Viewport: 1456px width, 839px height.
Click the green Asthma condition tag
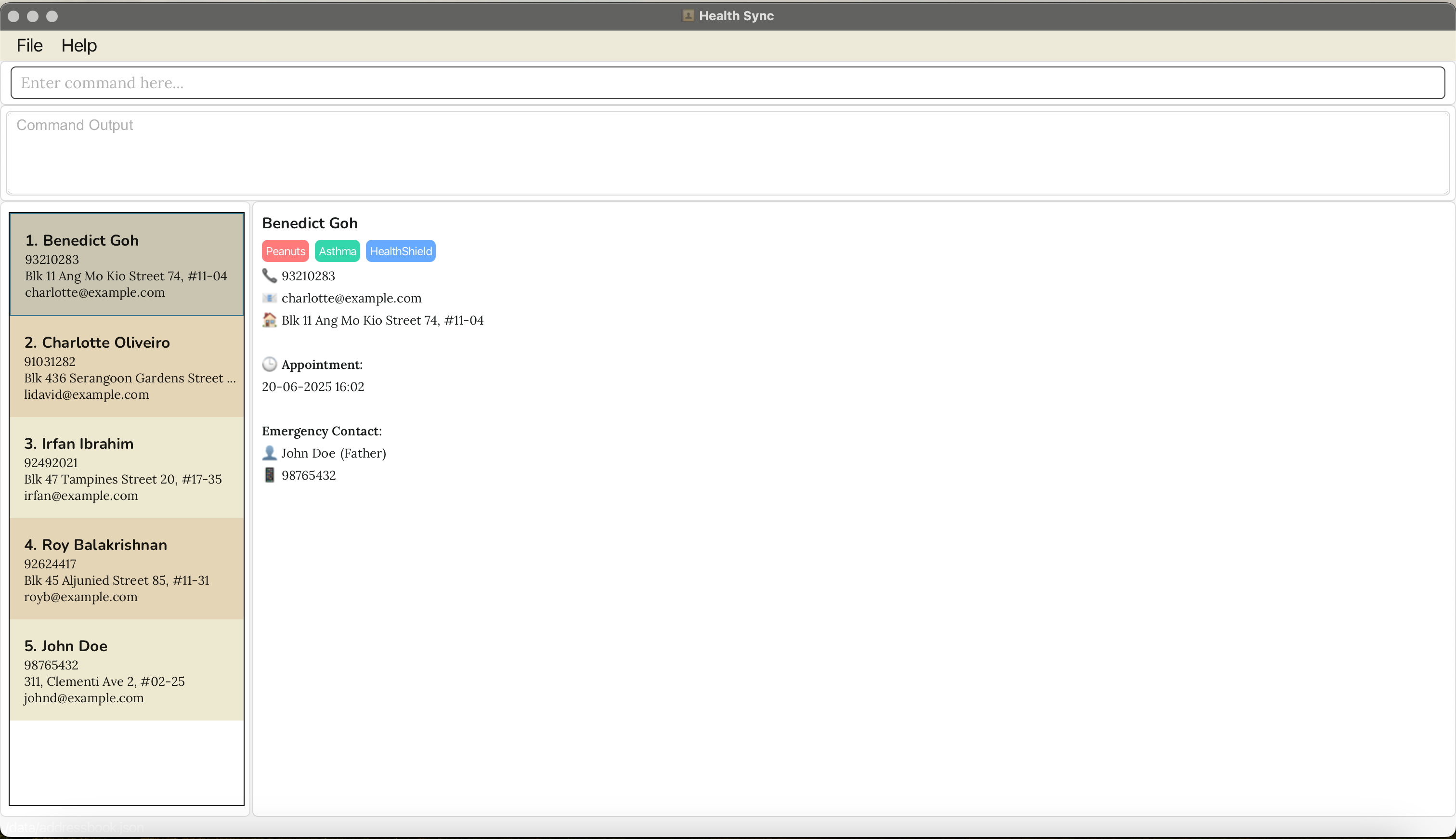(x=337, y=251)
